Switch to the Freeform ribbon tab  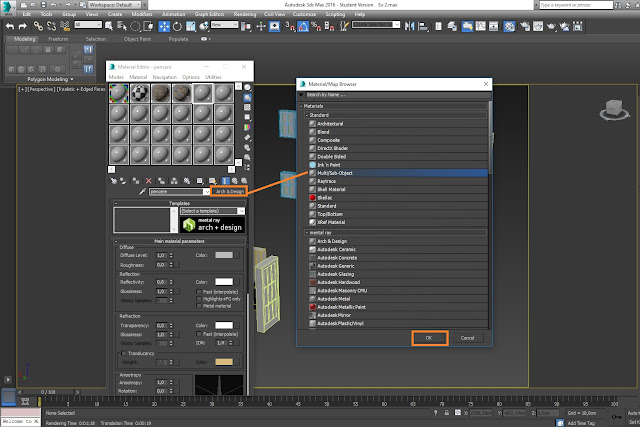[x=58, y=39]
